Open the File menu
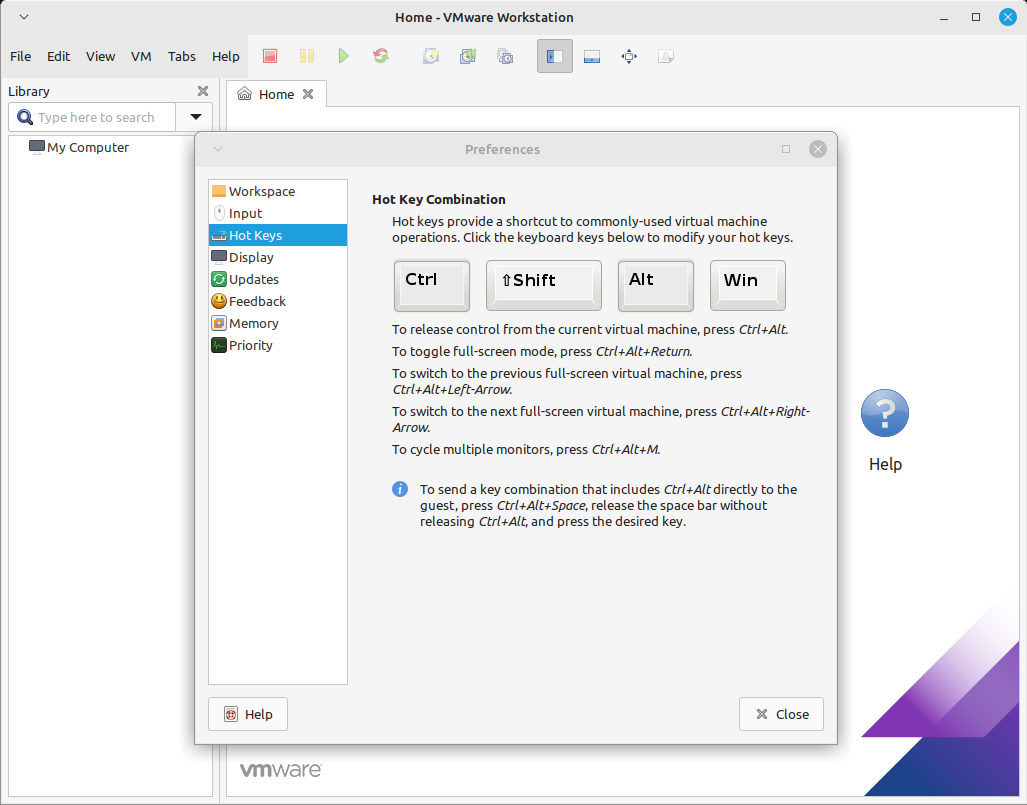Screen dimensions: 1027x805 point(20,56)
